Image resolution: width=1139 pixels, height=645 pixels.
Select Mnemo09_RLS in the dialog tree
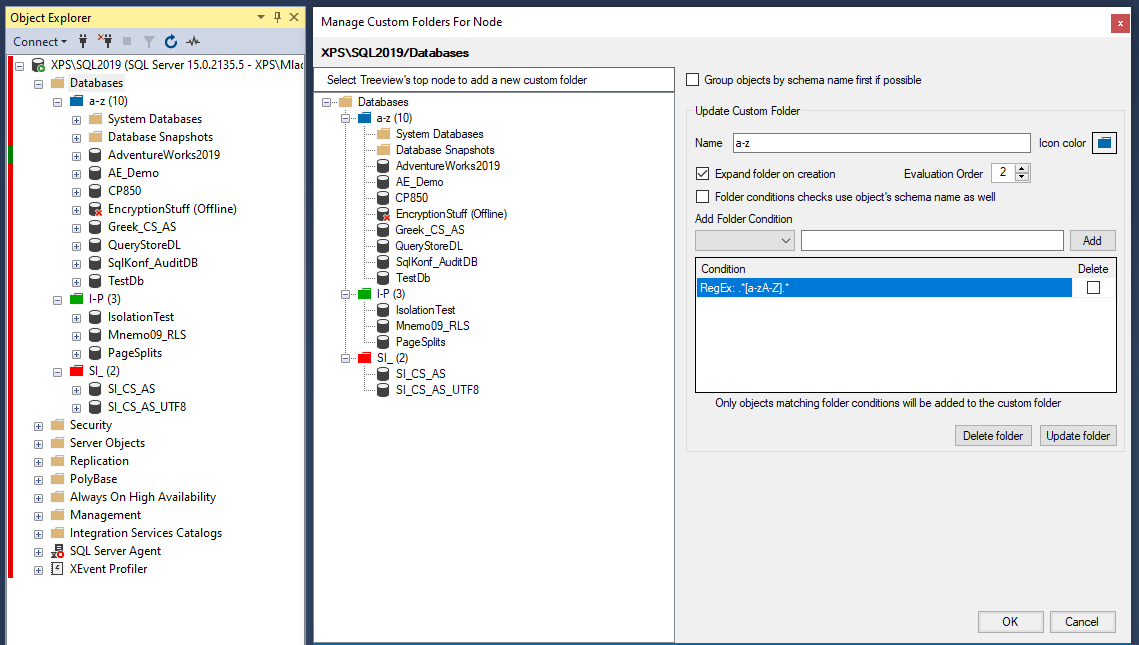pyautogui.click(x=432, y=325)
